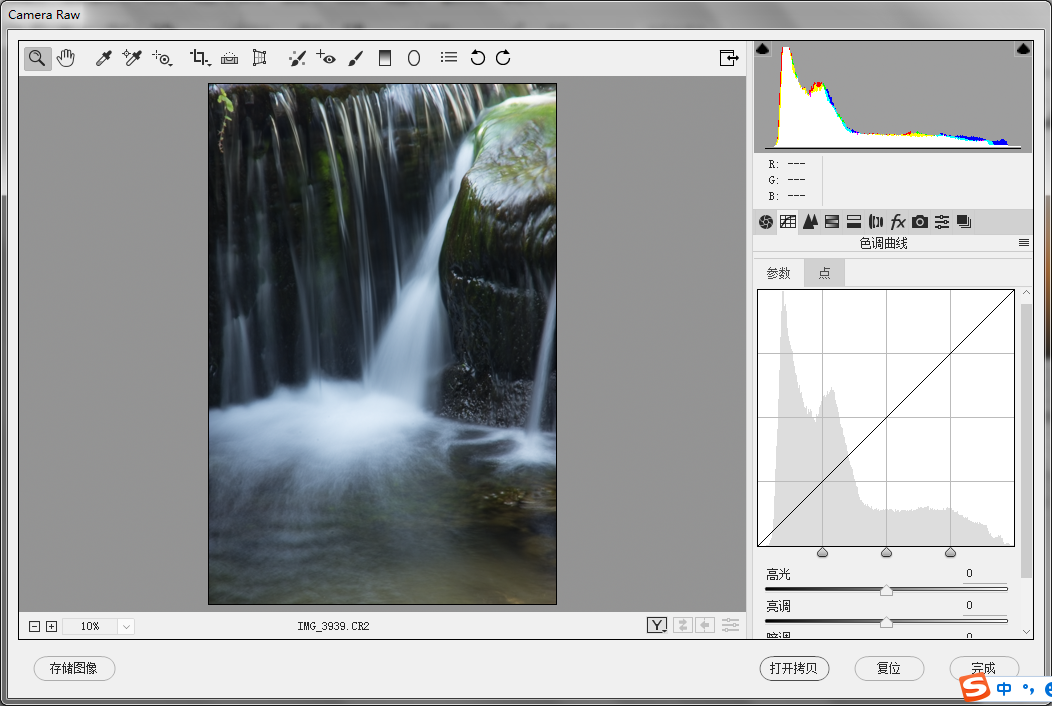Select the Transform tool

(x=259, y=58)
